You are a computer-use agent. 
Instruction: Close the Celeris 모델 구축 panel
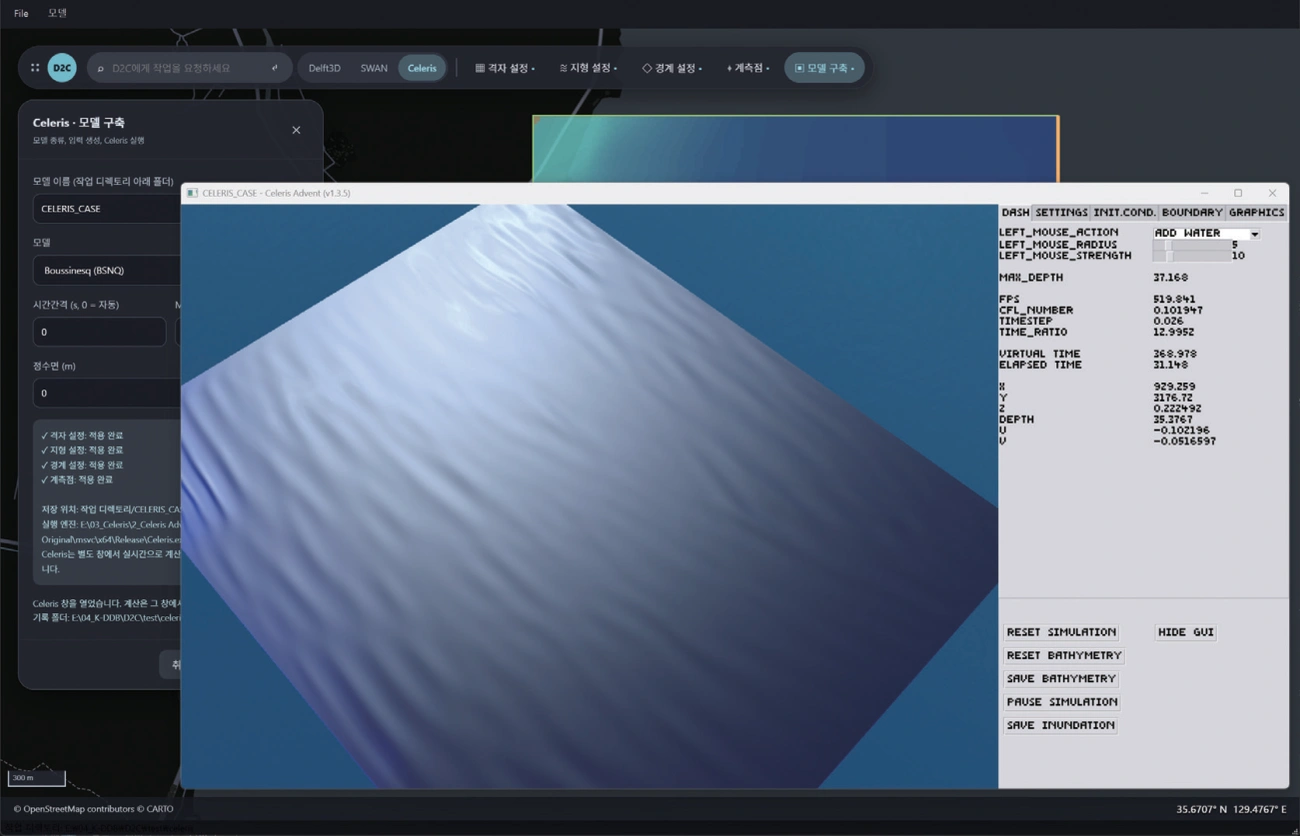coord(296,130)
